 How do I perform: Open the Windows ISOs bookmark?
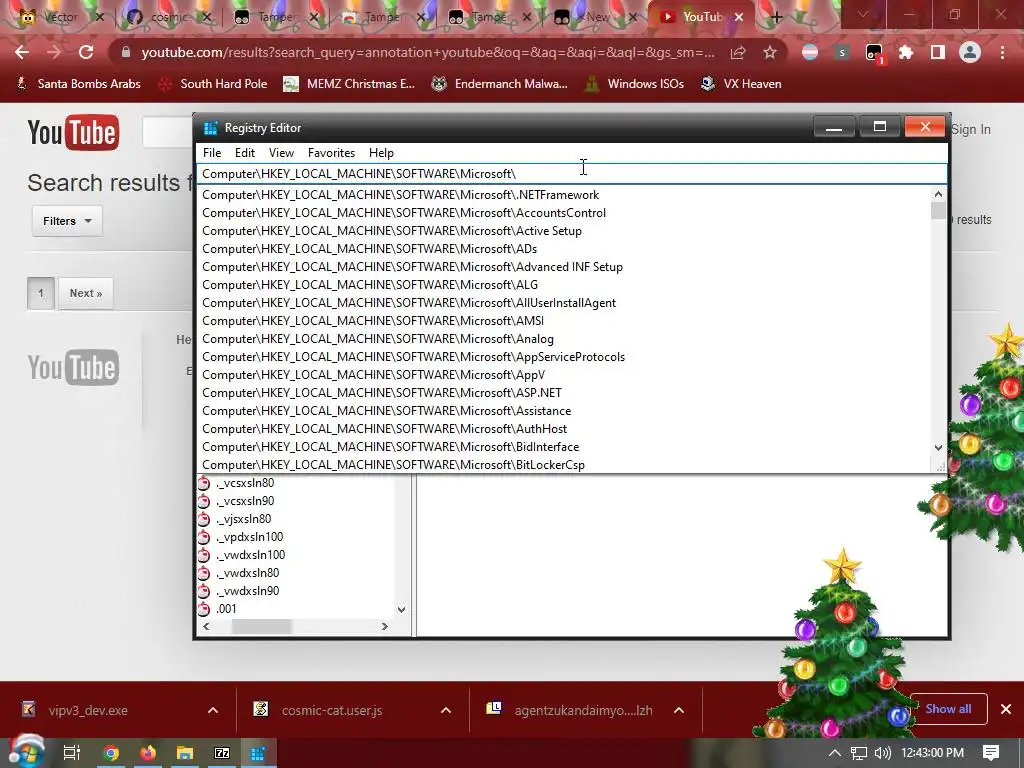coord(634,84)
